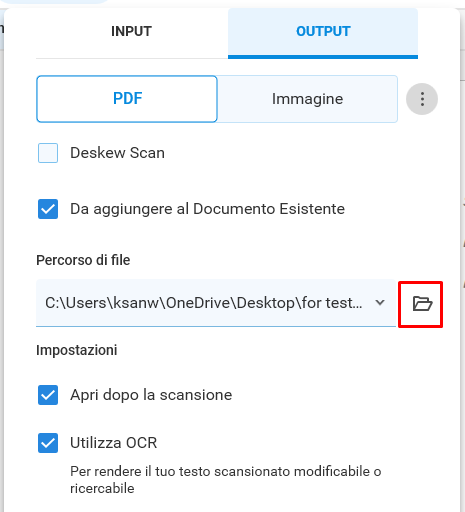Select the OUTPUT tab
This screenshot has width=465, height=512.
(x=323, y=31)
